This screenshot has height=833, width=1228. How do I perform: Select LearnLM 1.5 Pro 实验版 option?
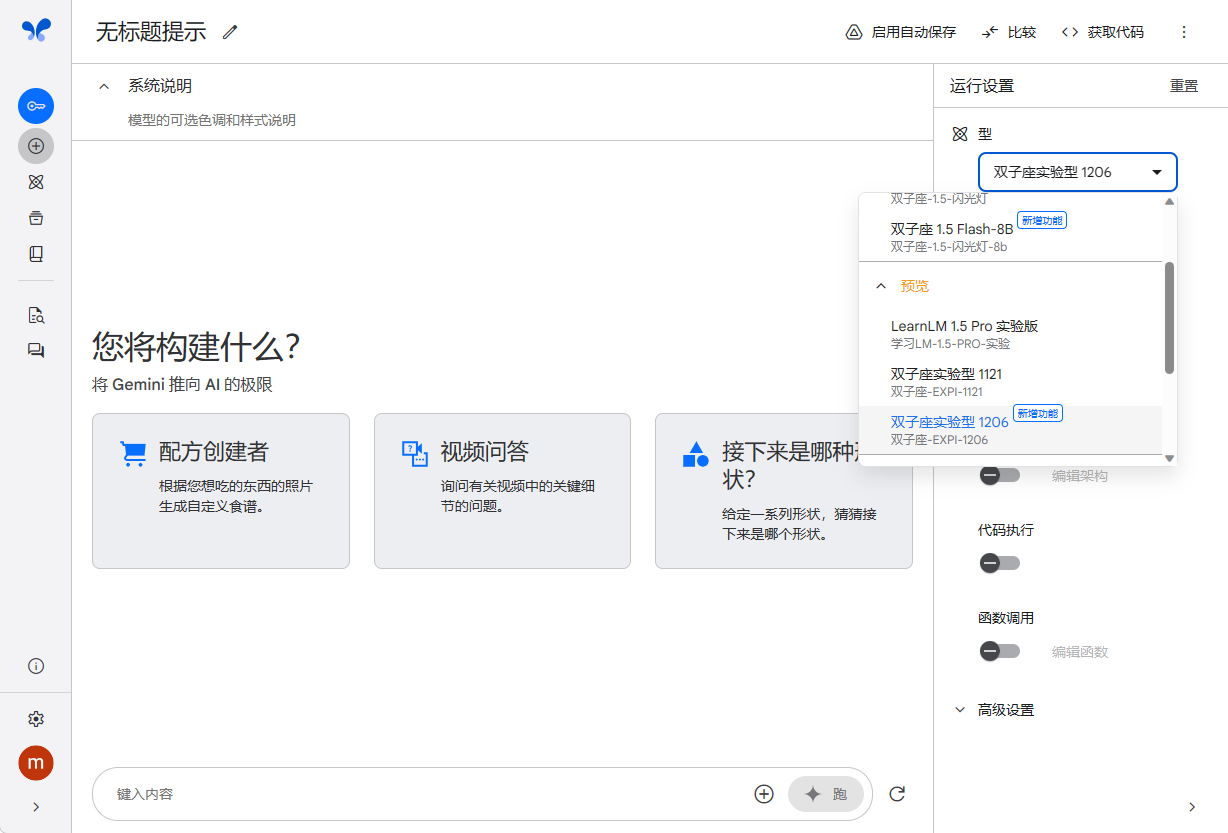click(1010, 334)
